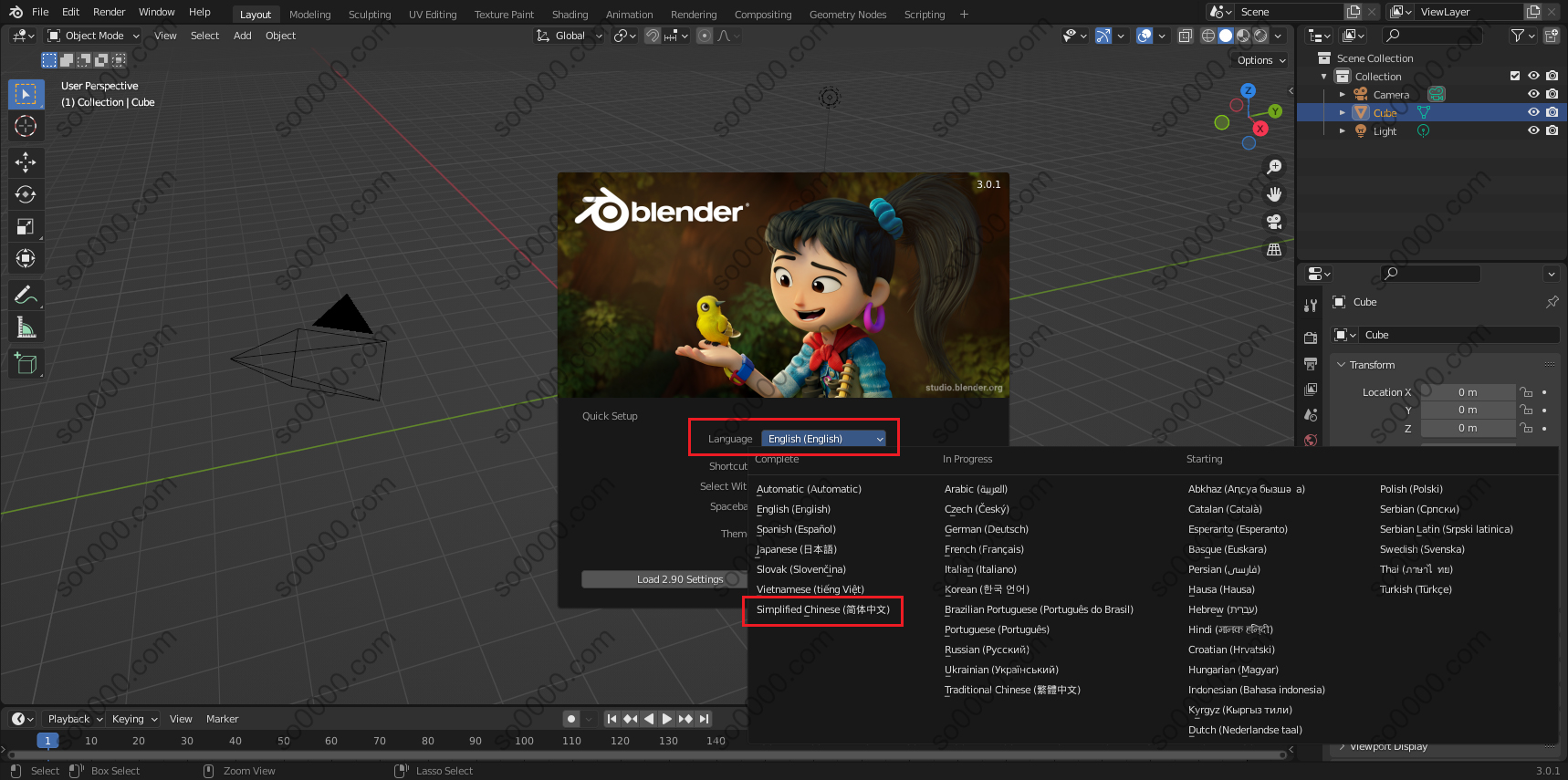The height and width of the screenshot is (780, 1568).
Task: Open the Render properties tab
Action: click(x=1311, y=338)
